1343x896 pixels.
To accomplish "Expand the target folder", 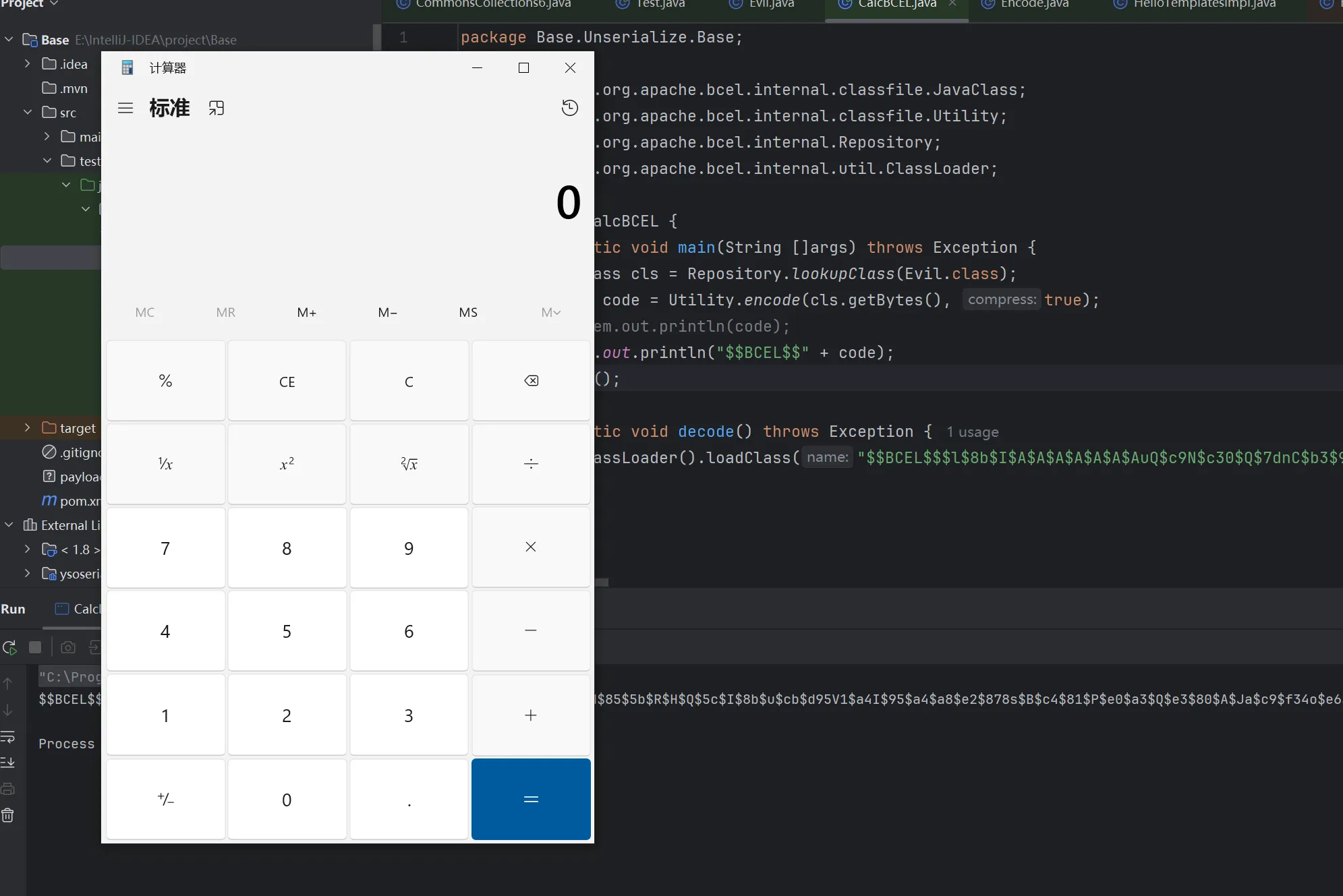I will point(28,428).
